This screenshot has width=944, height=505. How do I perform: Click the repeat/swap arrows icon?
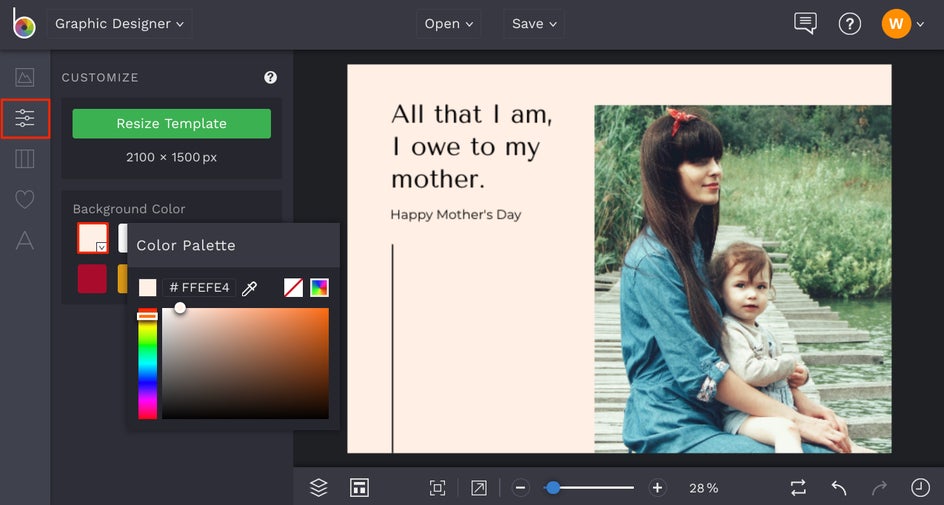point(798,488)
